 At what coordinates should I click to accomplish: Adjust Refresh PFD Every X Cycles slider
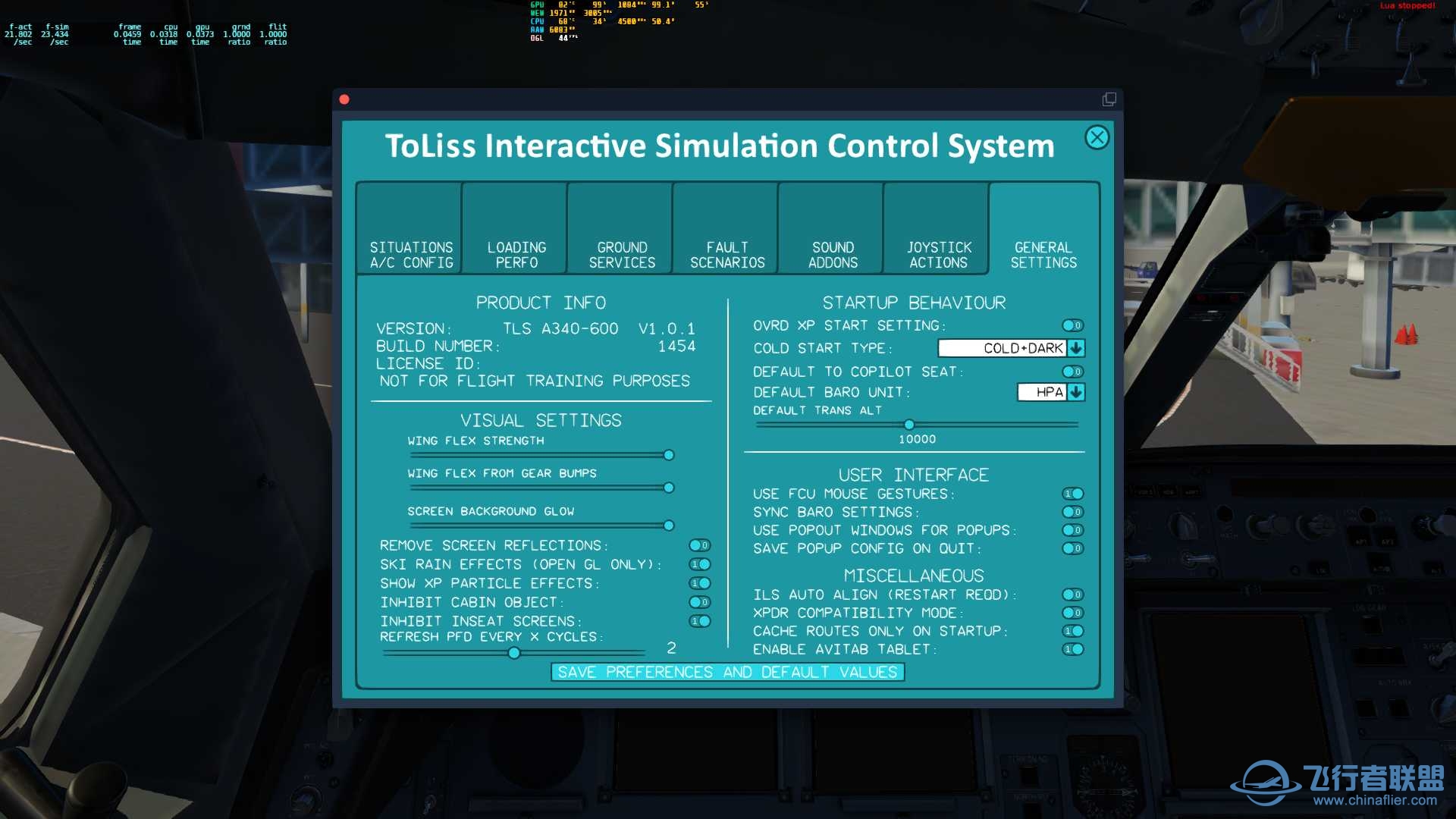coord(514,653)
